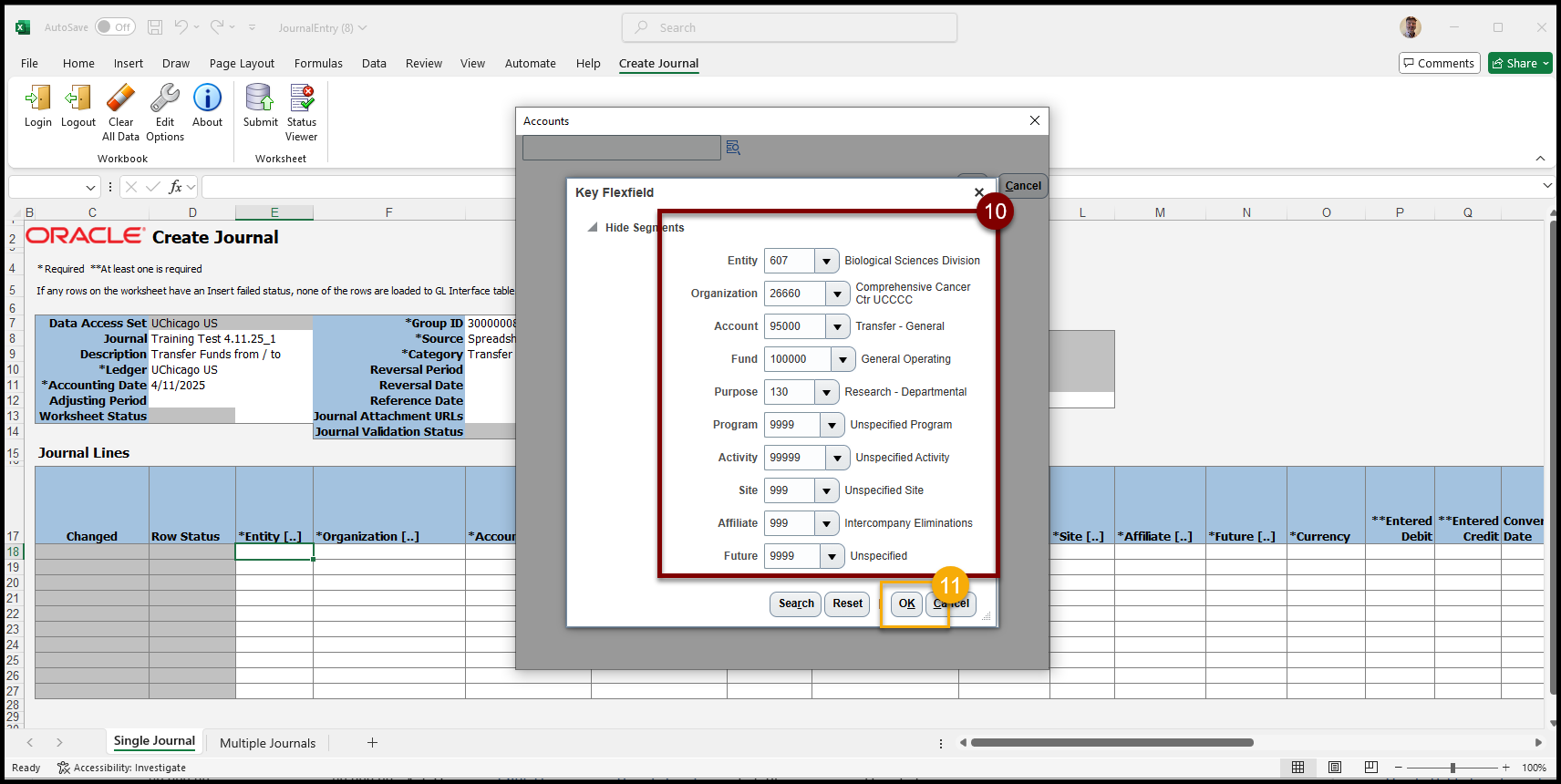Click the Search button in Key Flexfield
The height and width of the screenshot is (784, 1561).
(x=796, y=603)
